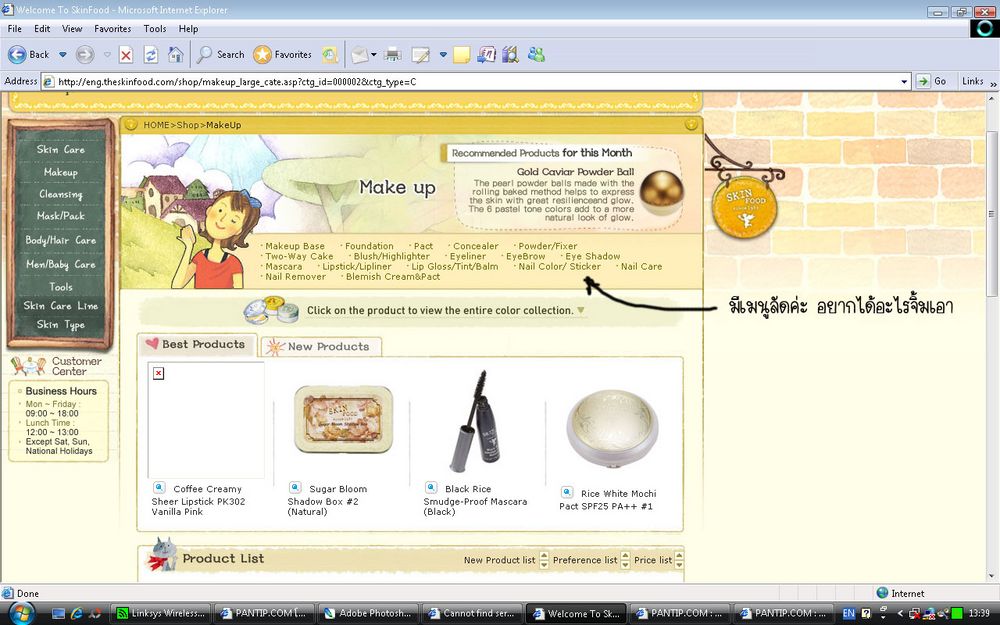Open the Favorites star pane
This screenshot has width=1000, height=625.
click(283, 55)
